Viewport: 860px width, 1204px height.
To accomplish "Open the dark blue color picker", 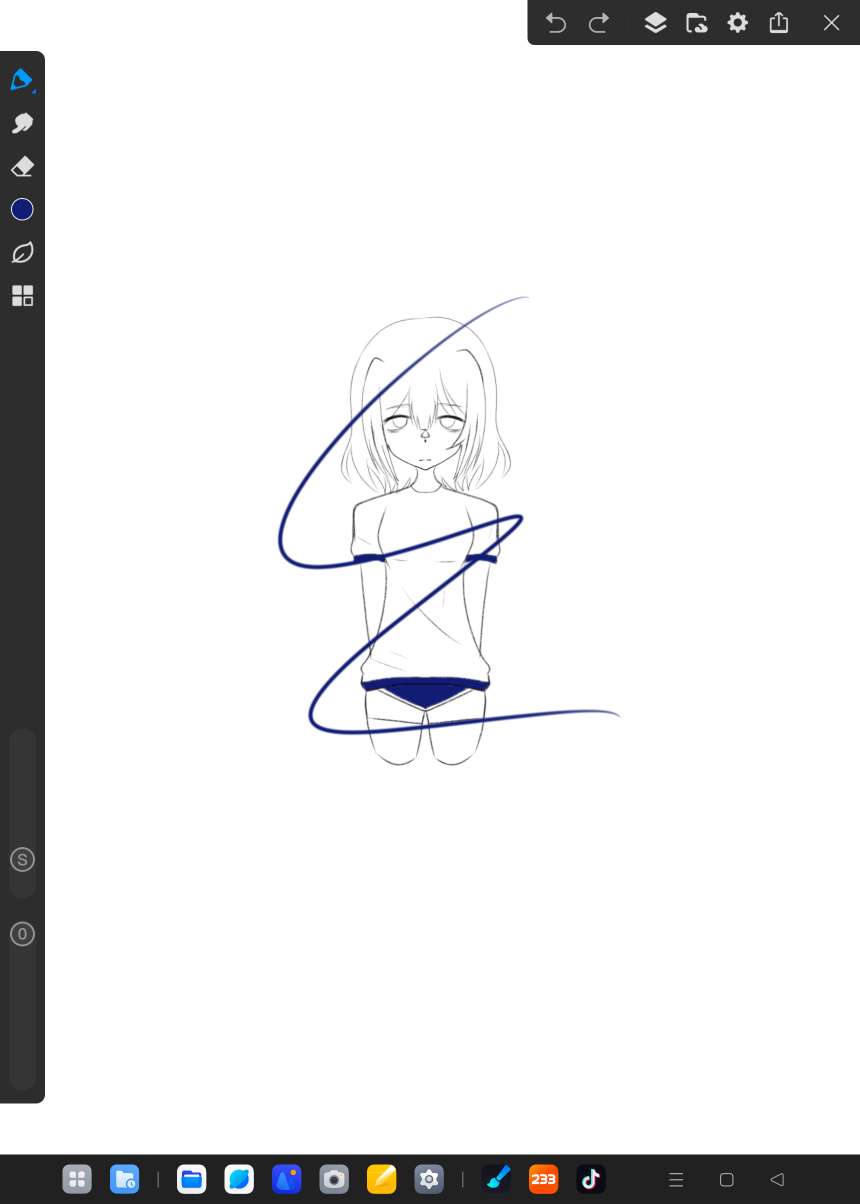I will (22, 209).
